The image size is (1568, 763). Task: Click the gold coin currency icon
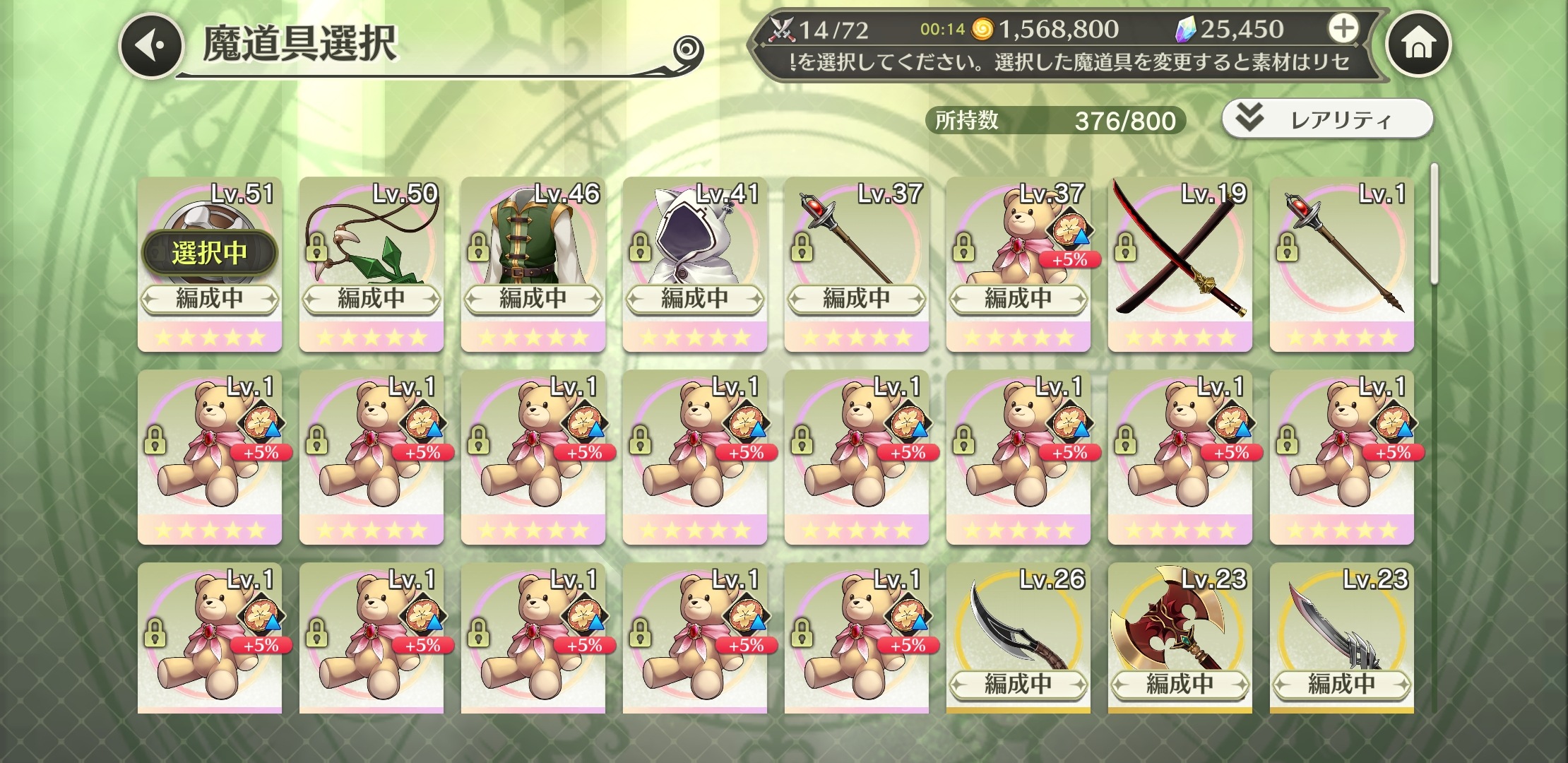(982, 29)
